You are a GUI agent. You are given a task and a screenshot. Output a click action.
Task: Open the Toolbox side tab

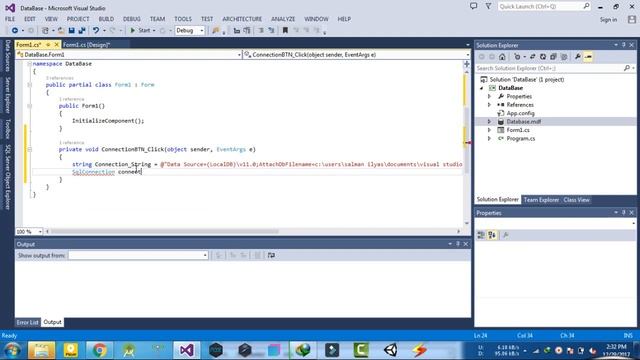7,129
